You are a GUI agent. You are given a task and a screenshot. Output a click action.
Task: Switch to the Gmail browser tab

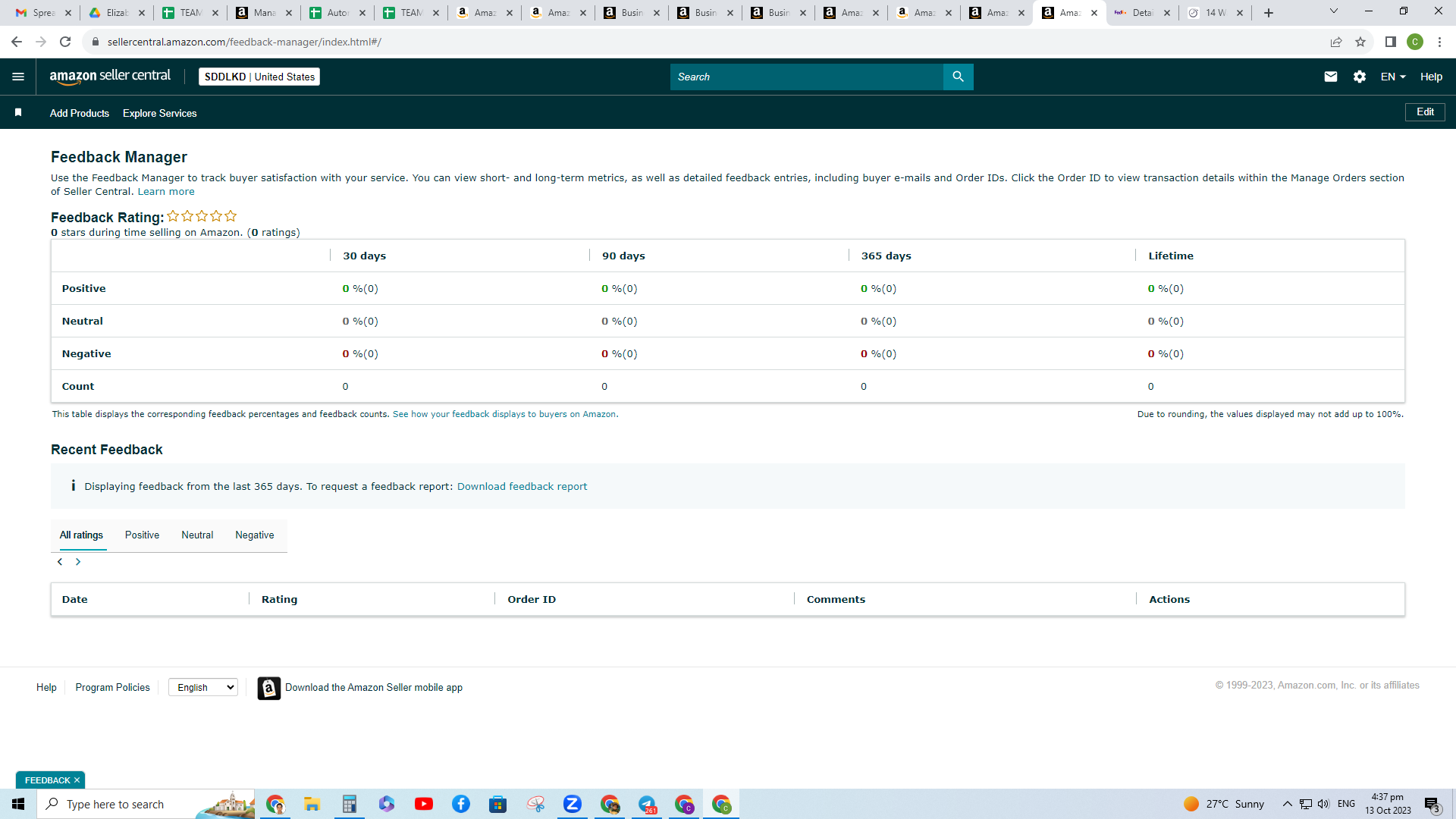(x=42, y=13)
